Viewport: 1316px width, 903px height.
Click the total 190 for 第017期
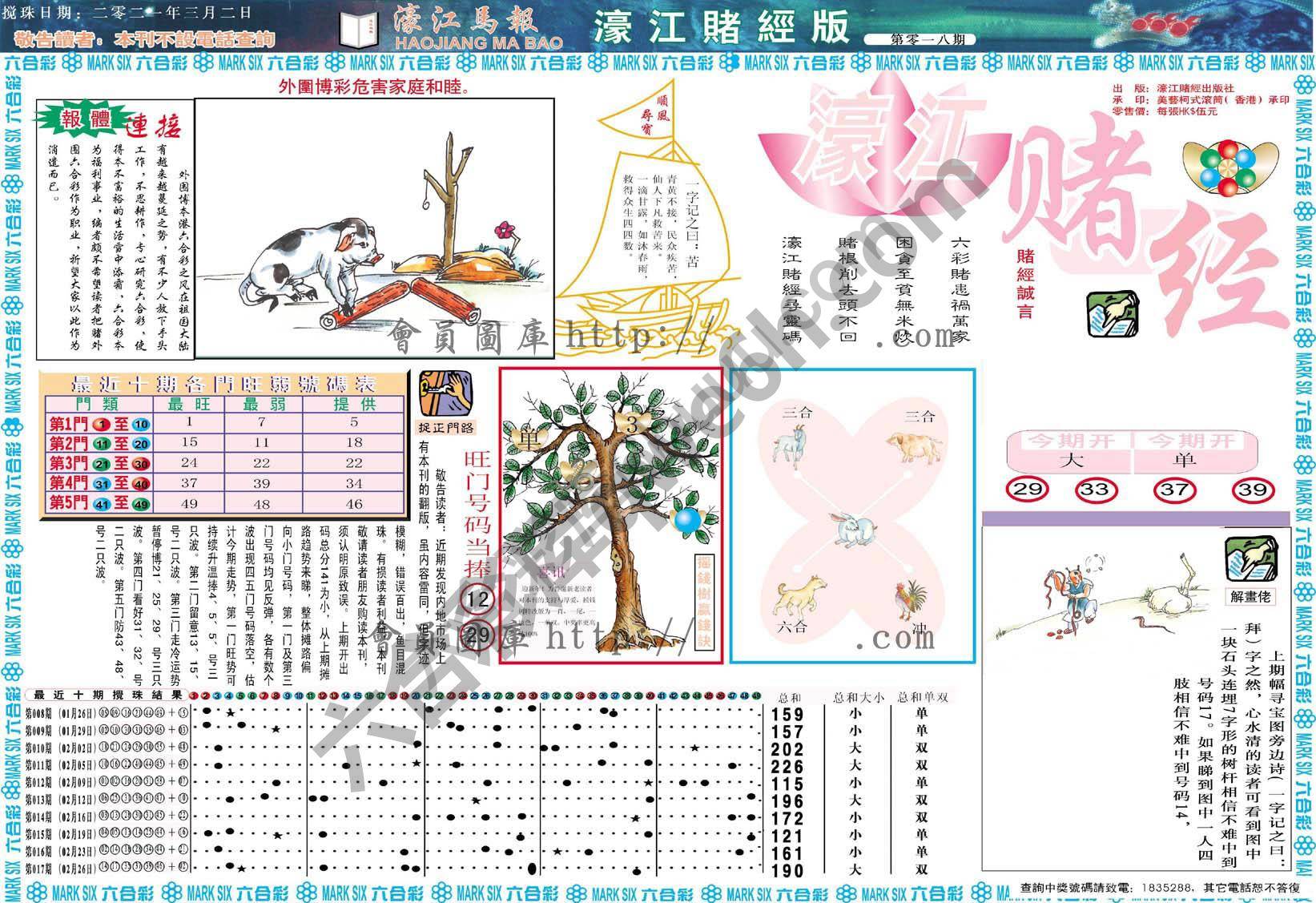coord(787,870)
